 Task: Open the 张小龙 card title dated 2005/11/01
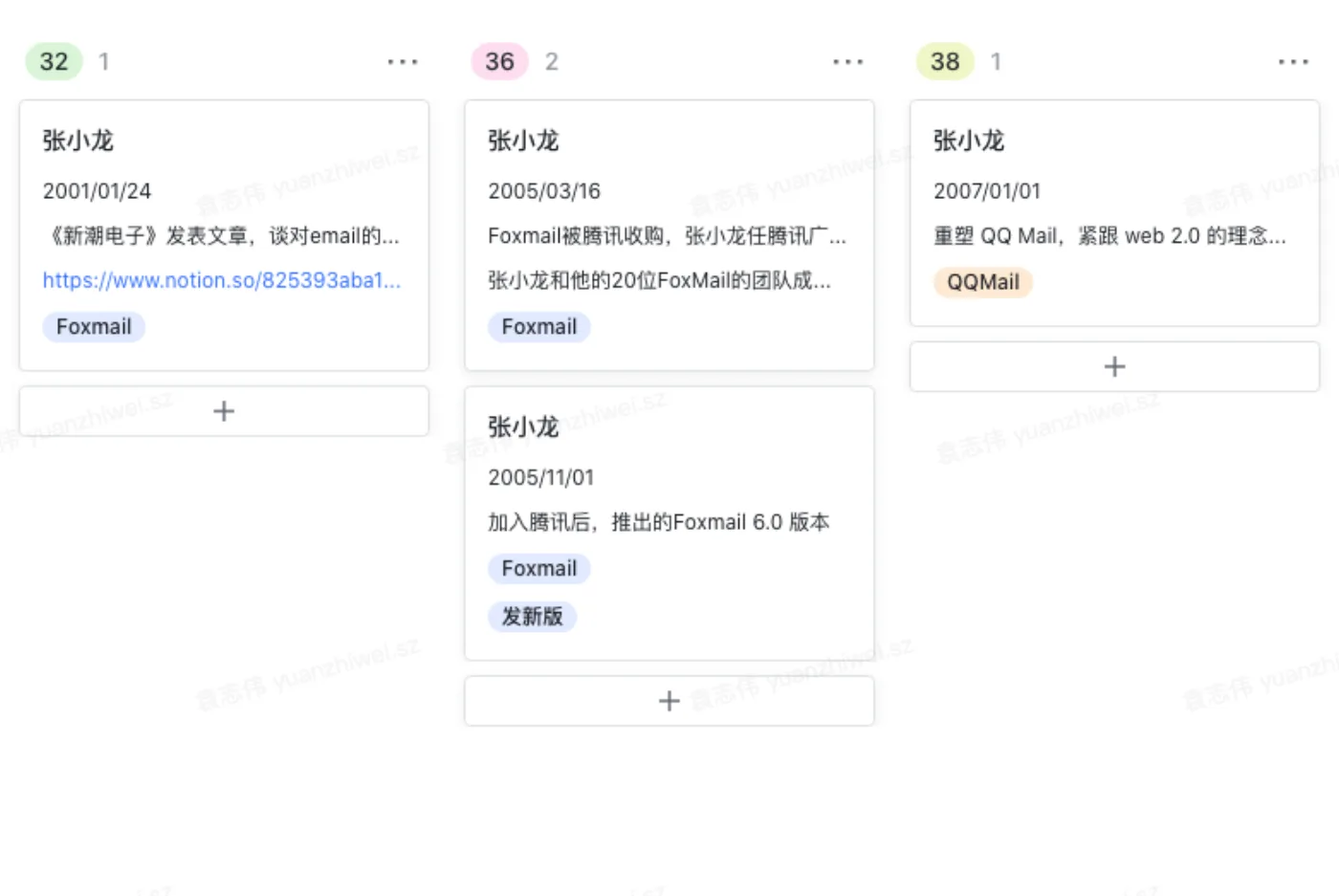(524, 427)
